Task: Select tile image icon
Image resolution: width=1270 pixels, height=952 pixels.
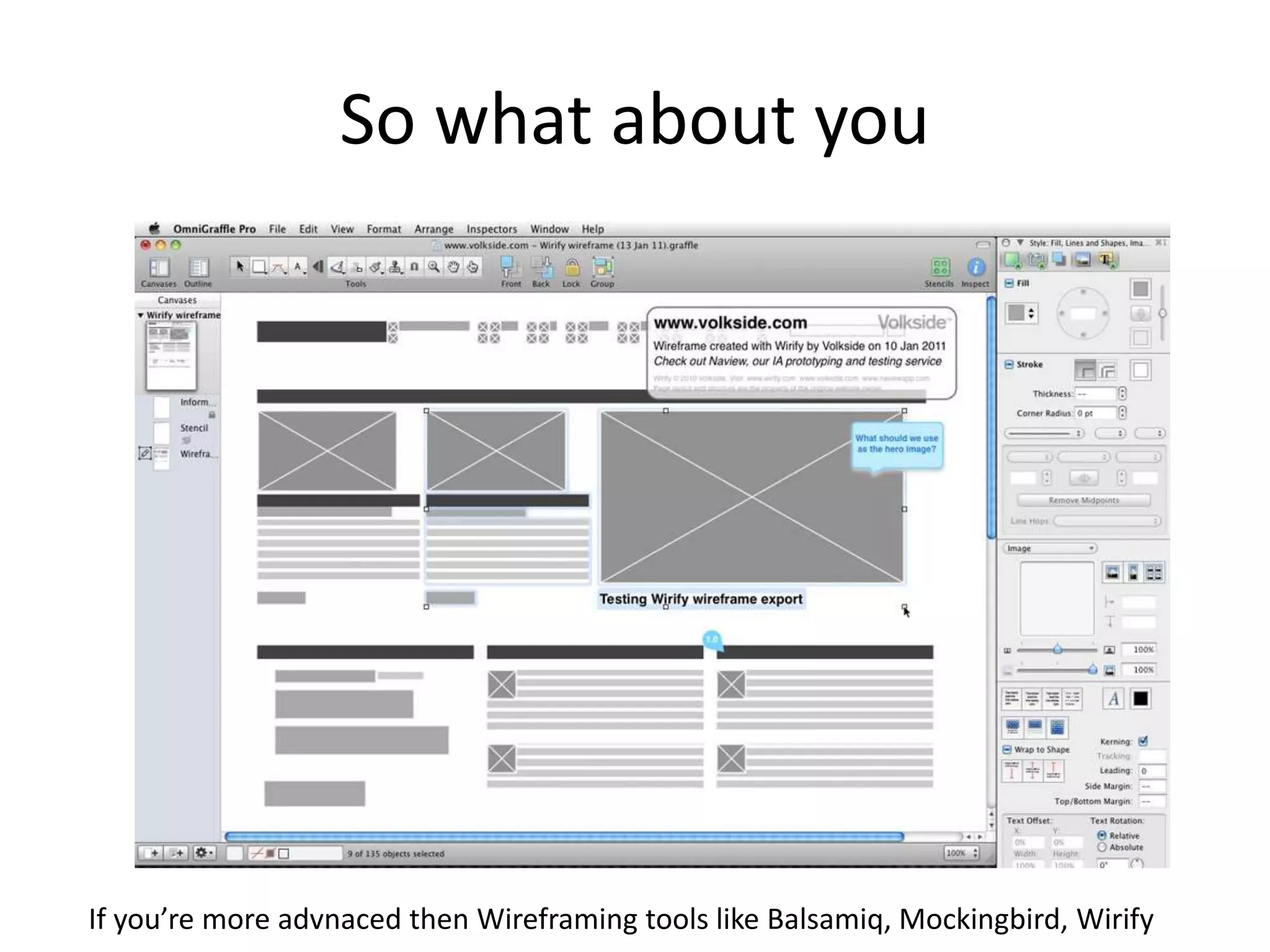Action: (1154, 573)
